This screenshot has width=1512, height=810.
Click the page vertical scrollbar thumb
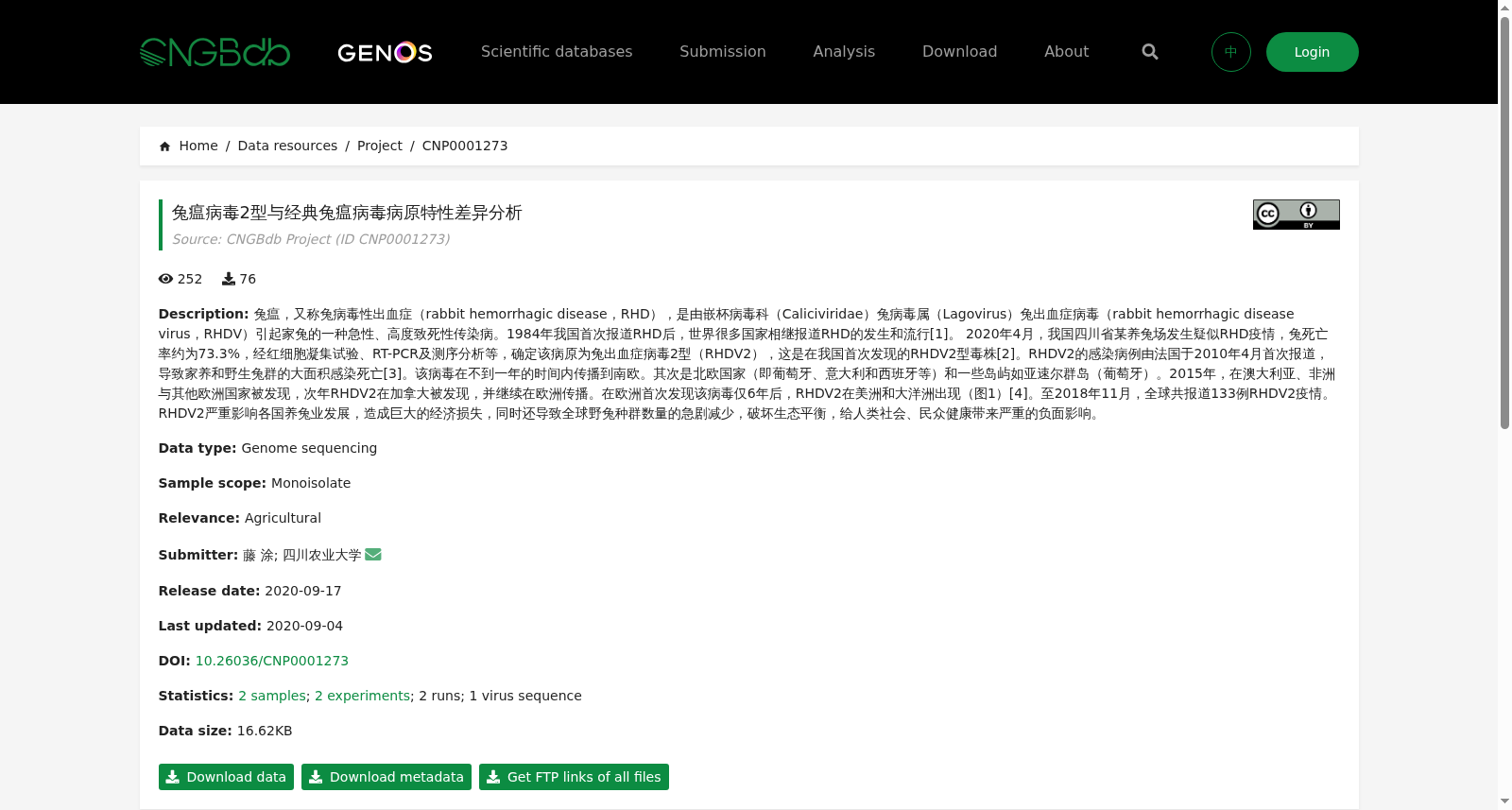pyautogui.click(x=1504, y=222)
